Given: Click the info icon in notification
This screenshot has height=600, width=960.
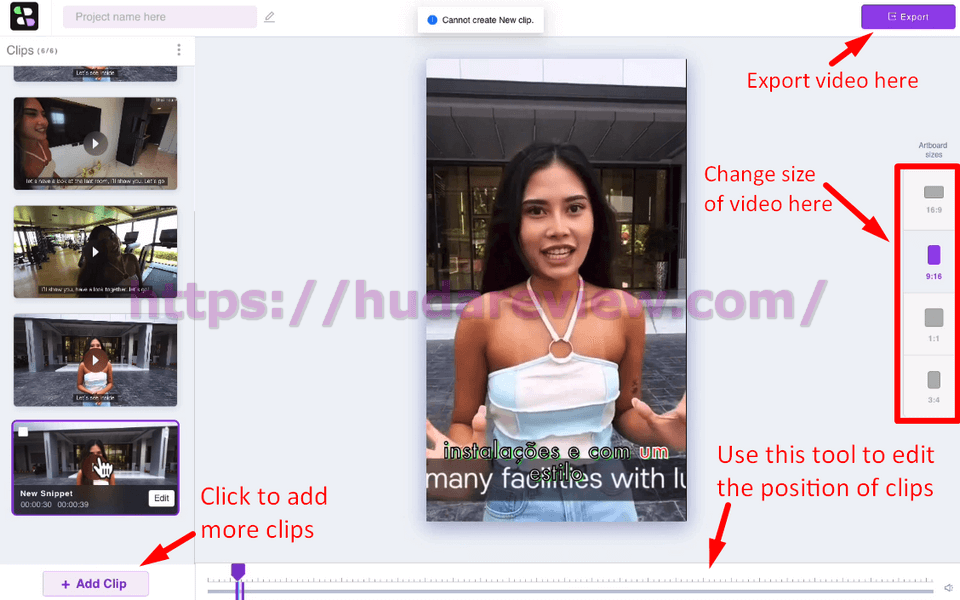Looking at the screenshot, I should coord(432,20).
